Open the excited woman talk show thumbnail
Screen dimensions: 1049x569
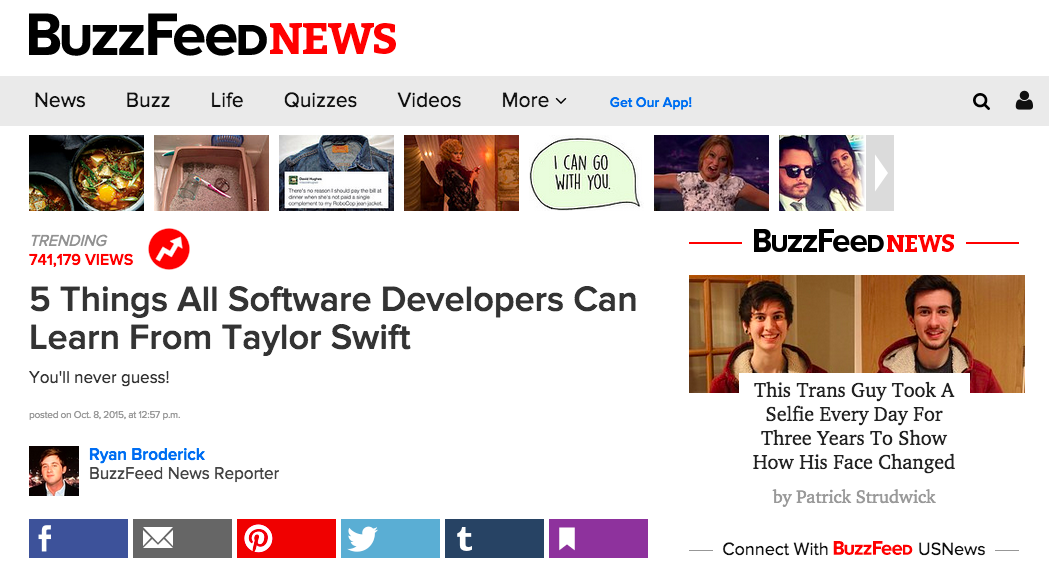coord(711,173)
